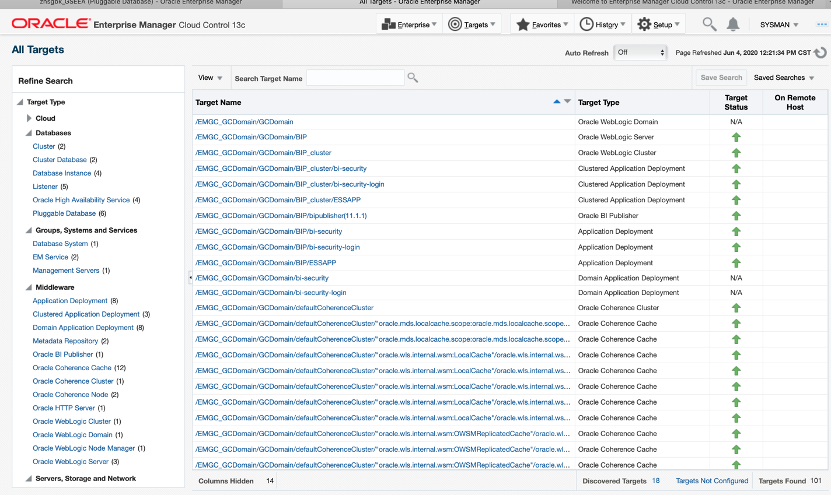Collapse the Databases tree node

pyautogui.click(x=29, y=133)
